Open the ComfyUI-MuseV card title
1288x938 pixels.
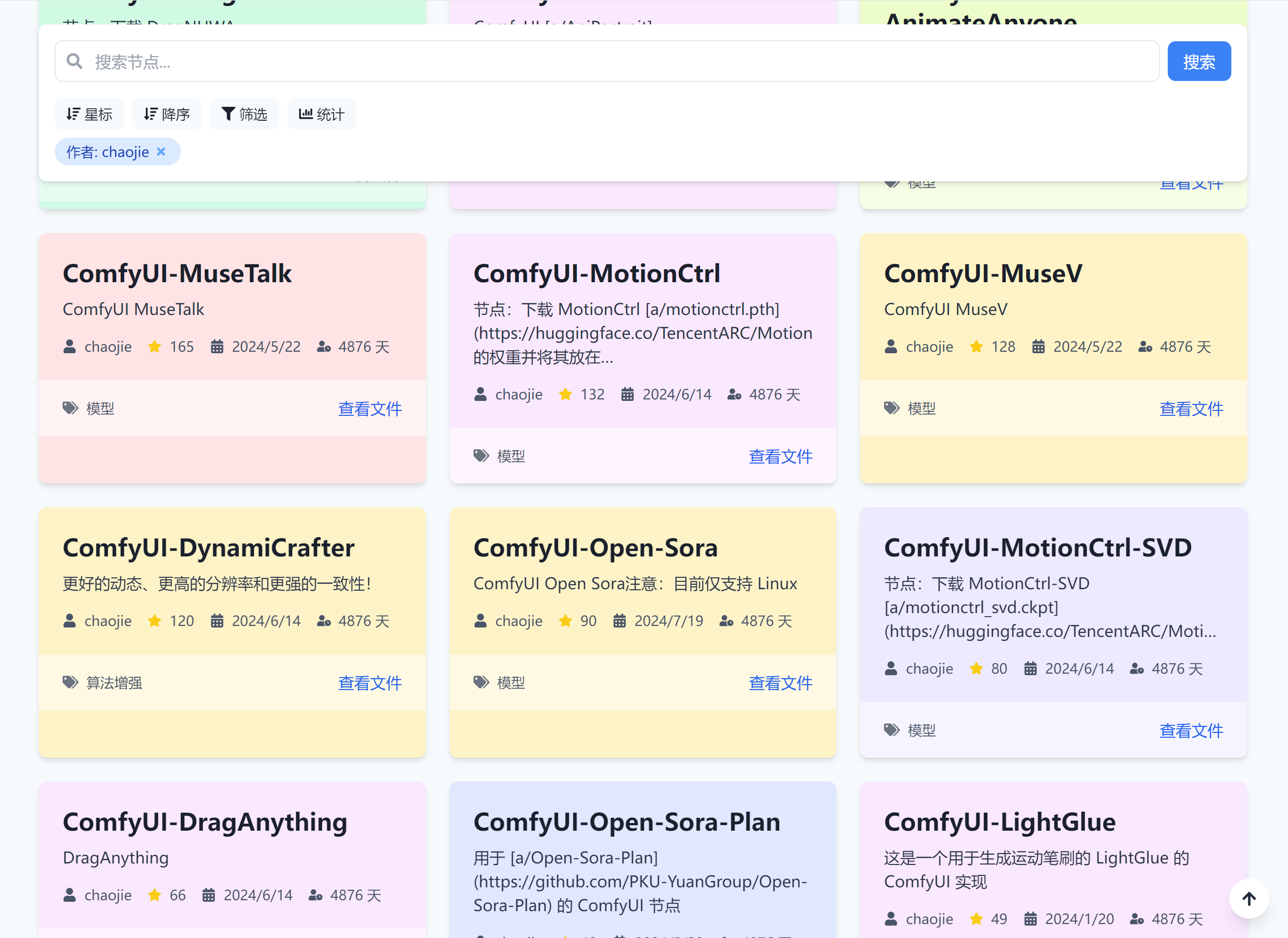(x=983, y=273)
